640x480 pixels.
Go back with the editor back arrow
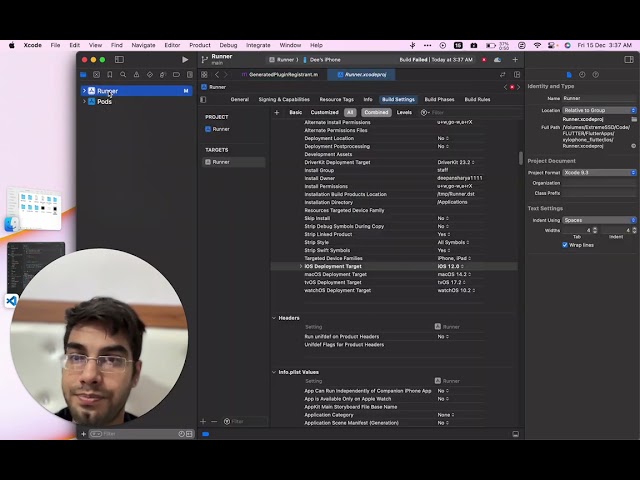click(x=217, y=75)
